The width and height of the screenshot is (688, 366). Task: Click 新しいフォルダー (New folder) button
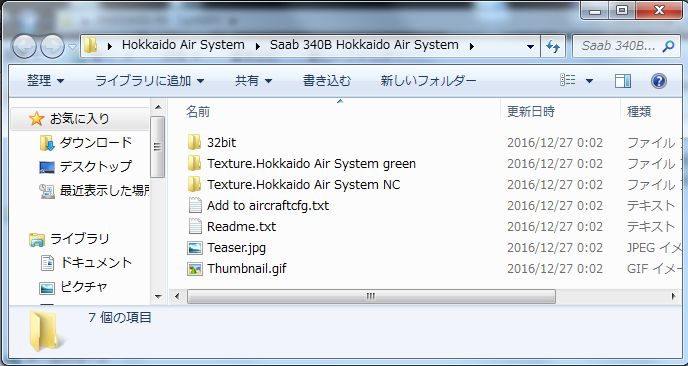pyautogui.click(x=428, y=81)
